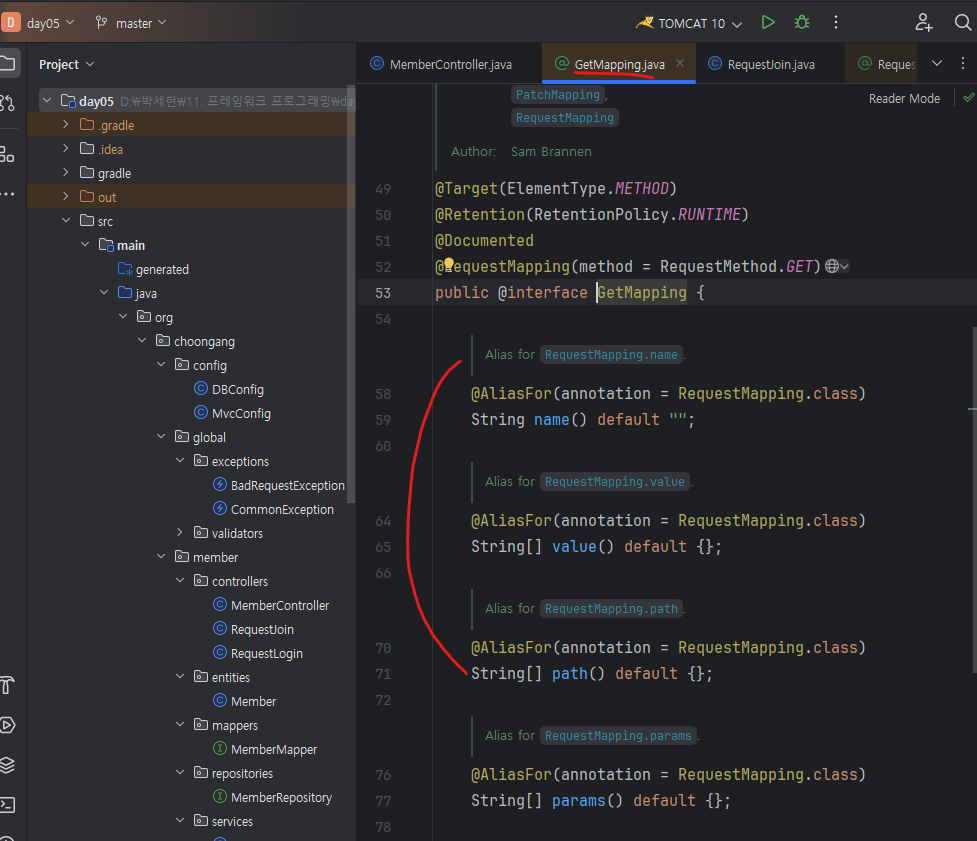The image size is (977, 841).
Task: Follow the RequestMapping.name doc link
Action: (x=612, y=355)
